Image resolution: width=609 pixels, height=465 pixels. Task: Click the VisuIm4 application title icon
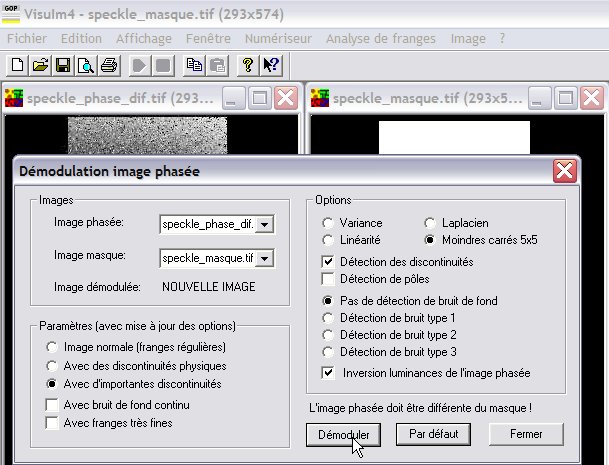[x=10, y=14]
